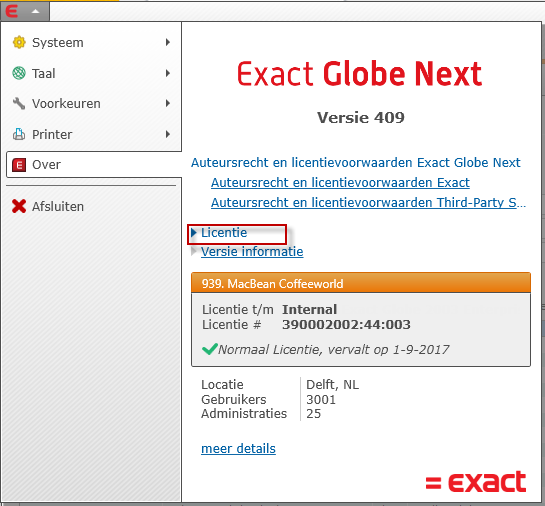
Task: Open the Printer submenu arrow
Action: click(168, 134)
